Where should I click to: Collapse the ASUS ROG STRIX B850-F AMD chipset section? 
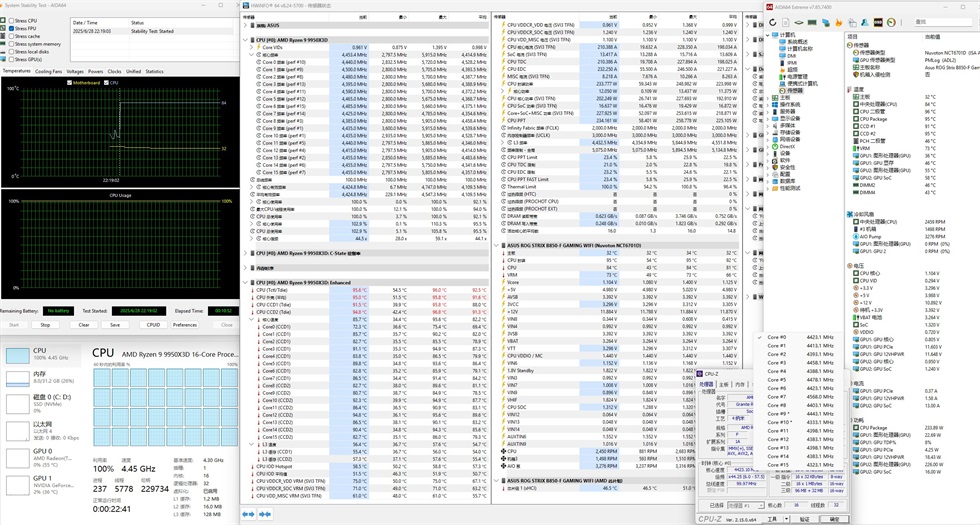(x=496, y=481)
